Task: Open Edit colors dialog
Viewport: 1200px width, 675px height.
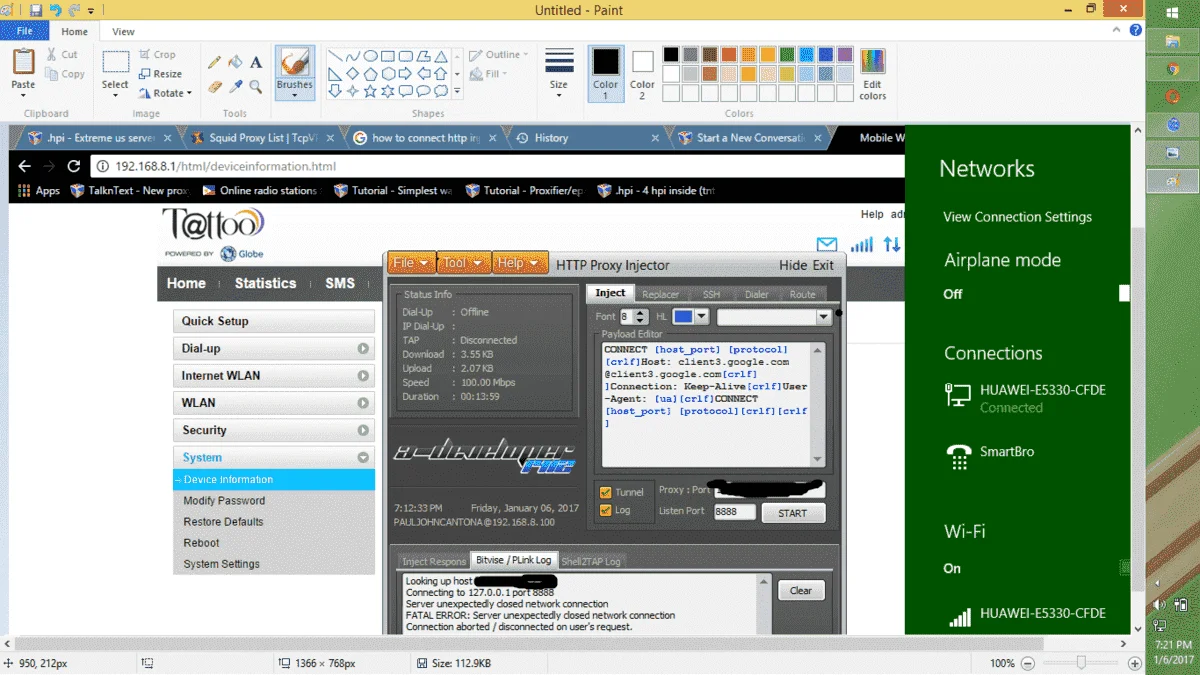Action: (x=872, y=73)
